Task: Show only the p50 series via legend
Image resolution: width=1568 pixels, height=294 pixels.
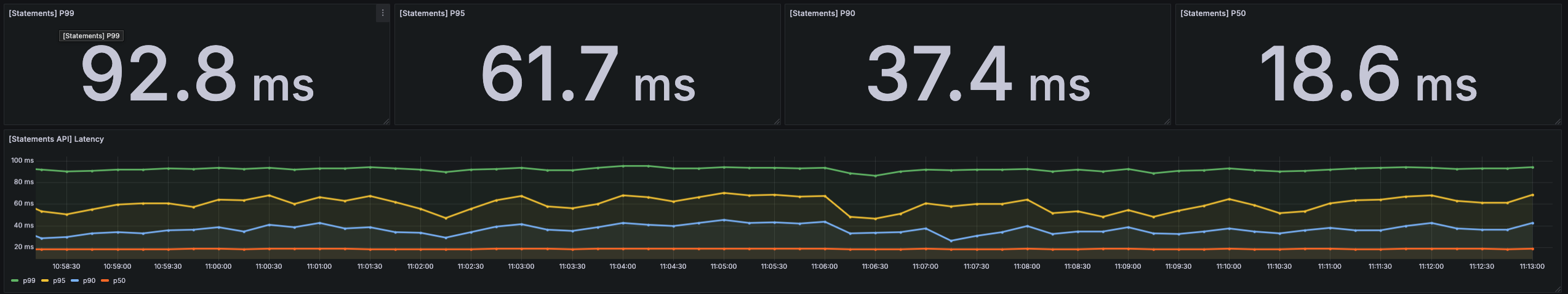Action: pyautogui.click(x=119, y=280)
